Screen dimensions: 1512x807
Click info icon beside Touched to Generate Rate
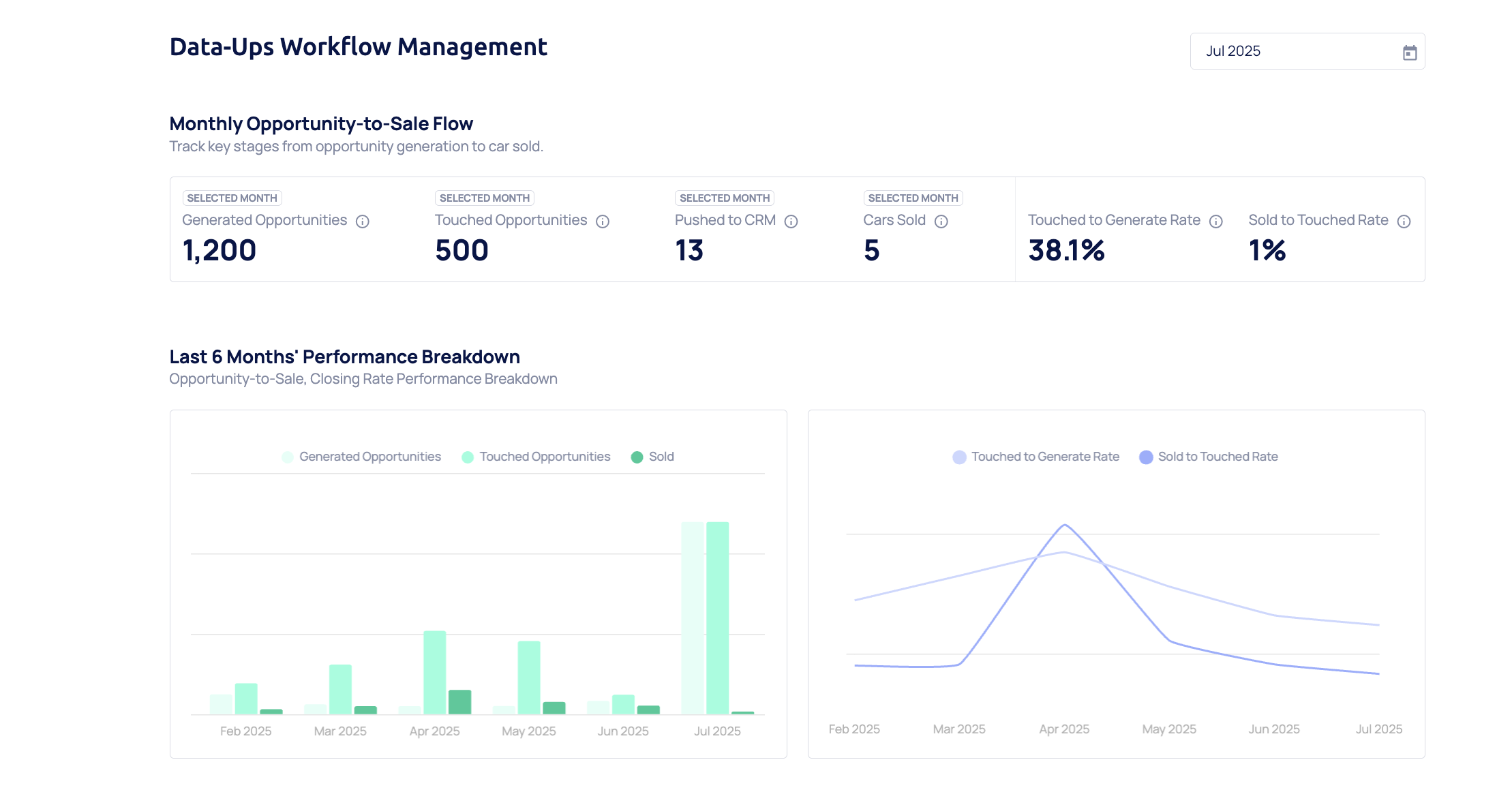1215,222
